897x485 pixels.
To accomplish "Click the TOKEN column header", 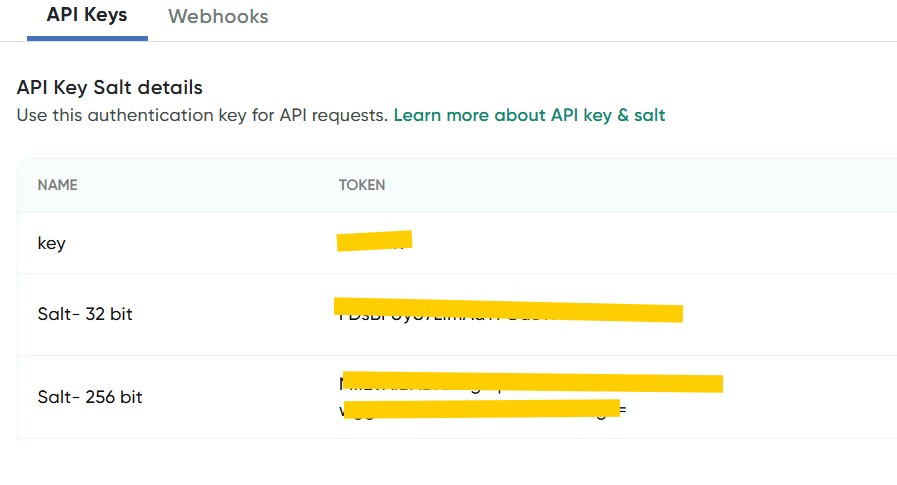I will tap(362, 185).
